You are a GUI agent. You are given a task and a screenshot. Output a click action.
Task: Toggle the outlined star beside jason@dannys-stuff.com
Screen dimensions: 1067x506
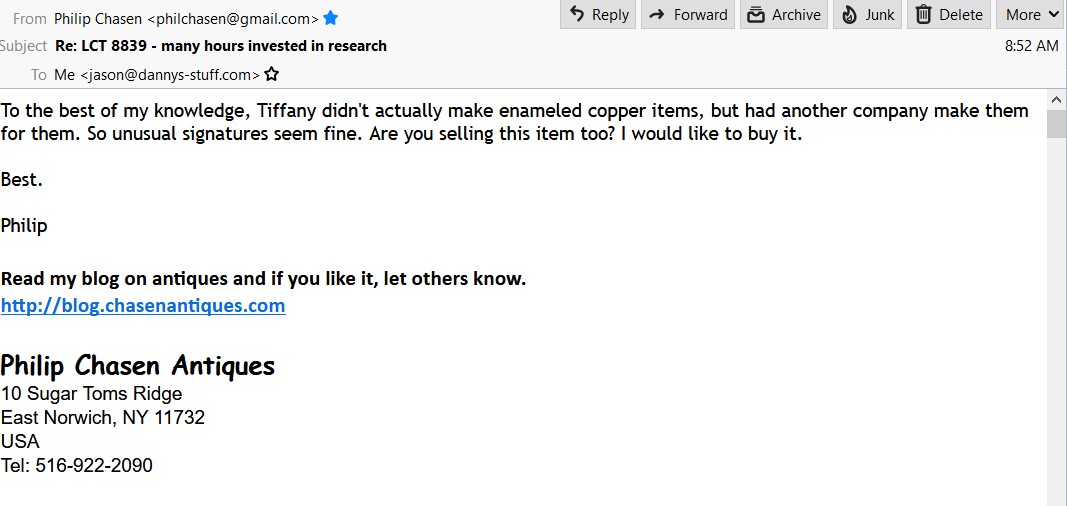point(271,74)
